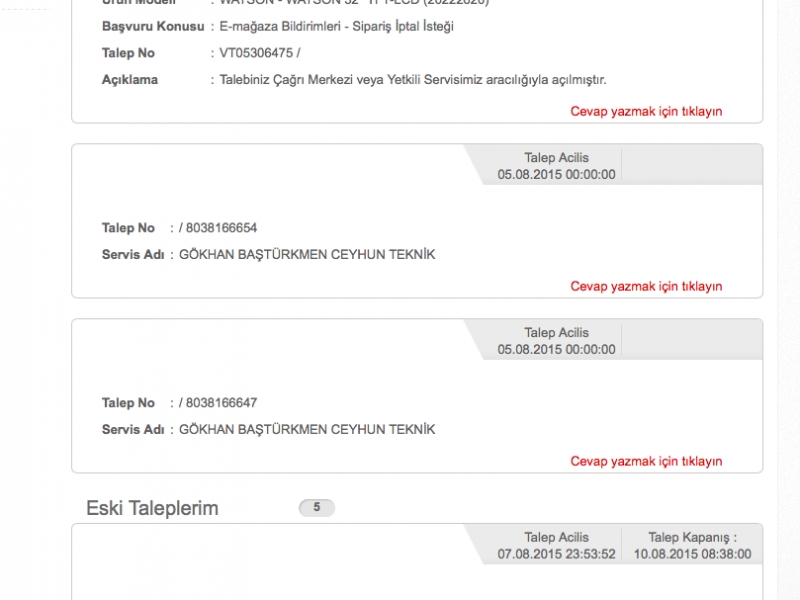Click E-mağaza Bildirimleri - Sipariş İptal İsteği text
Viewport: 800px width, 600px height.
(336, 27)
